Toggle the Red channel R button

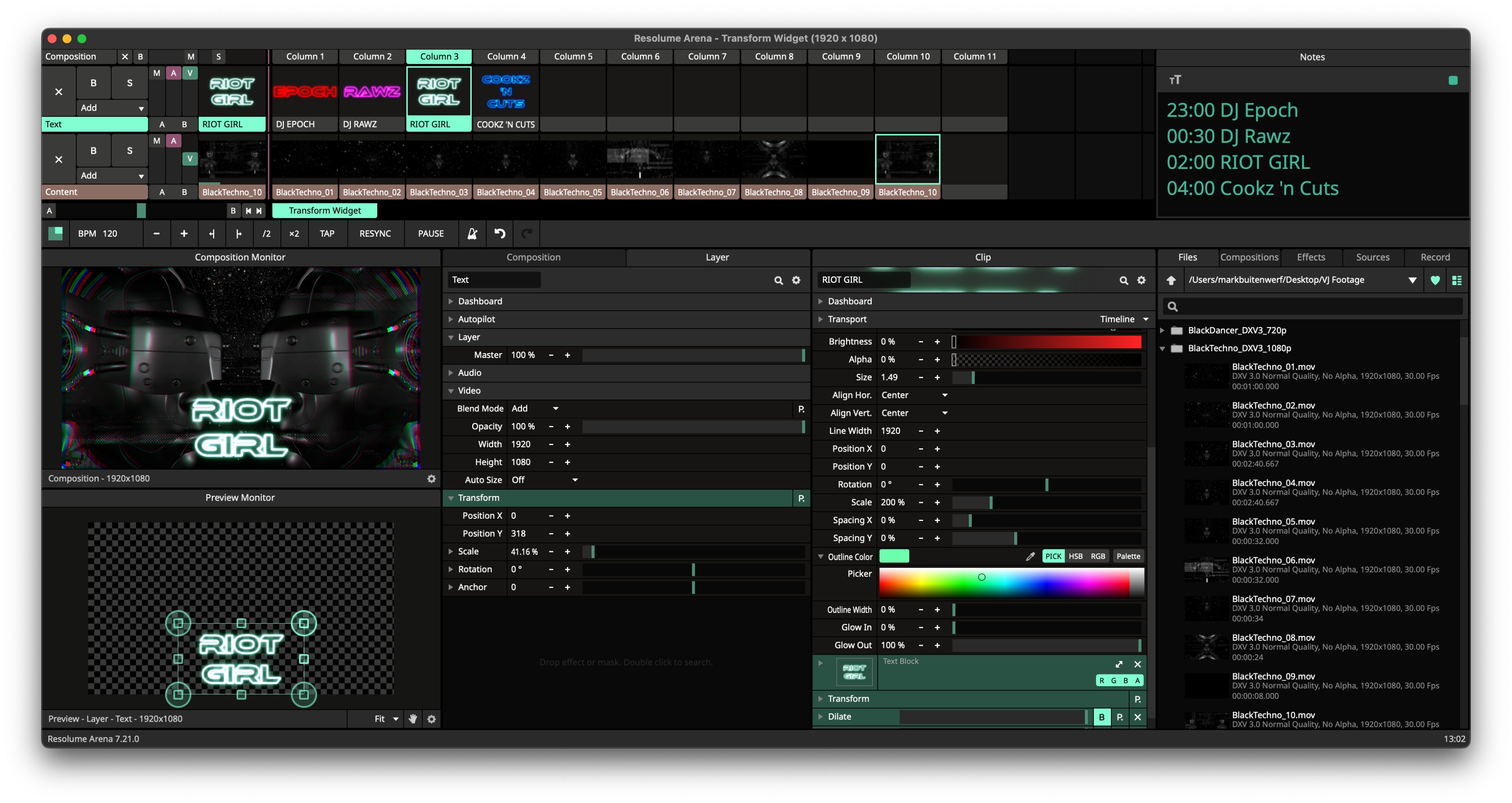pyautogui.click(x=1102, y=681)
